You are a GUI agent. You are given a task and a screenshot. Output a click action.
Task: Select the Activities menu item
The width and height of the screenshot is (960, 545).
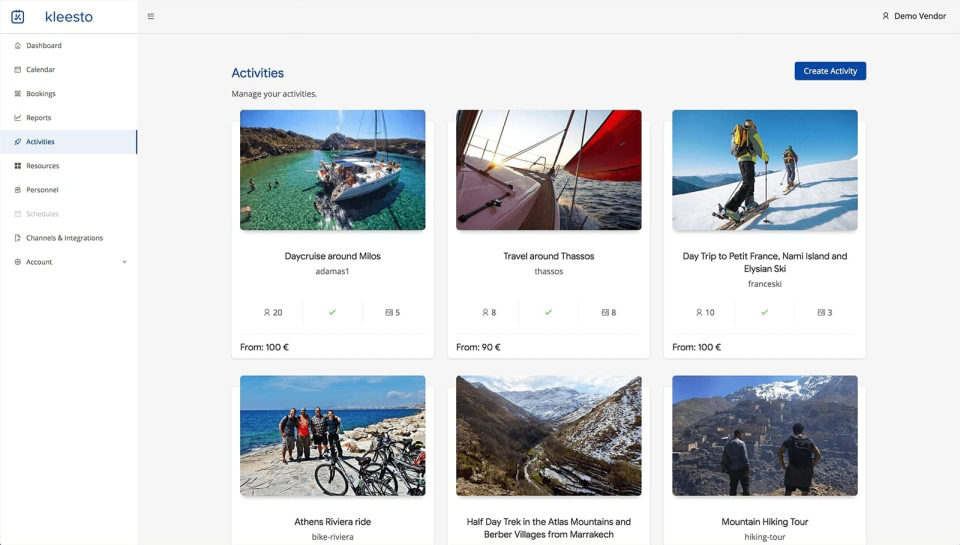(x=40, y=142)
